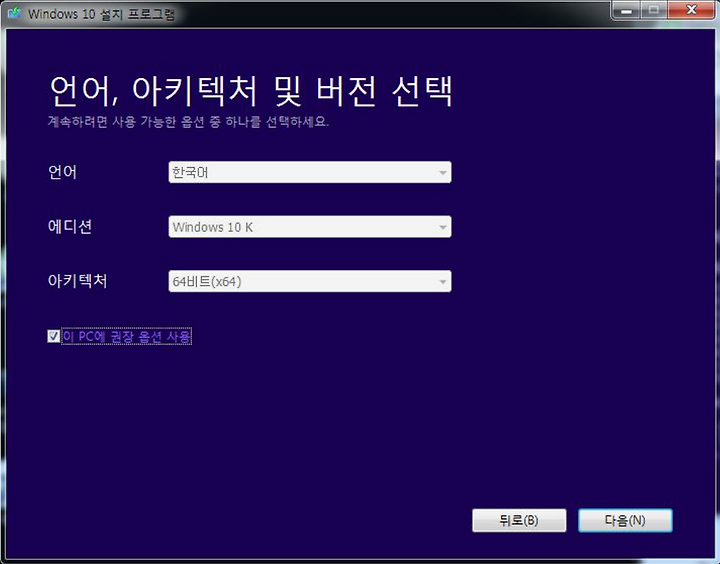Screen dimensions: 720x564
Task: Open the 에디션 dropdown showing Windows 10 K
Action: (x=309, y=227)
